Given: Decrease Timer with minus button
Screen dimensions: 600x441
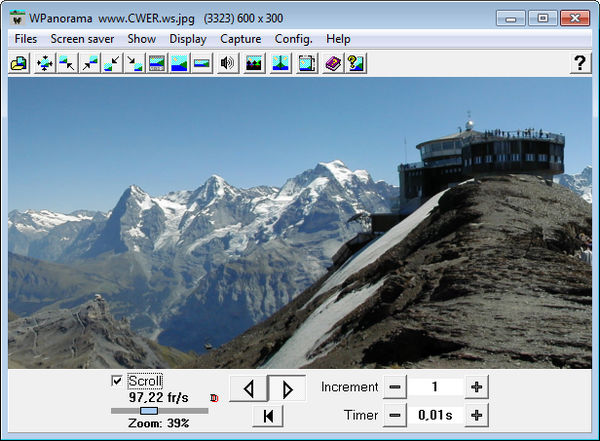Looking at the screenshot, I should coord(395,415).
